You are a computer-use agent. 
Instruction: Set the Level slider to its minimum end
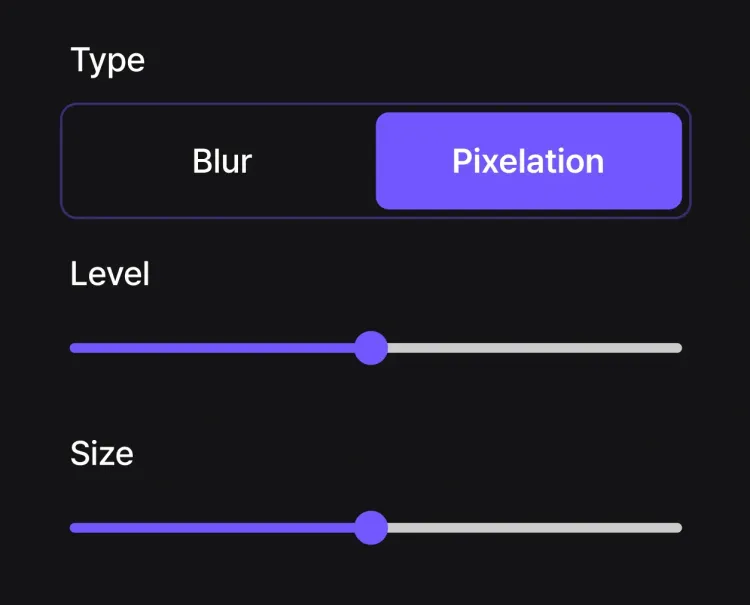(73, 348)
